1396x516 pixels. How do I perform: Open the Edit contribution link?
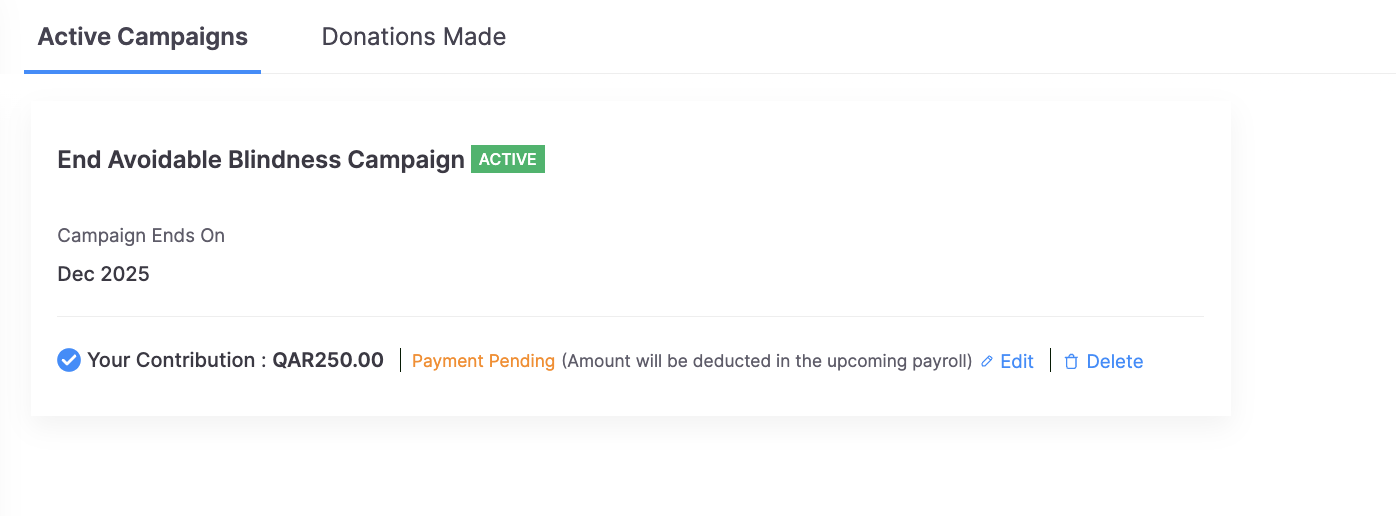[1016, 362]
